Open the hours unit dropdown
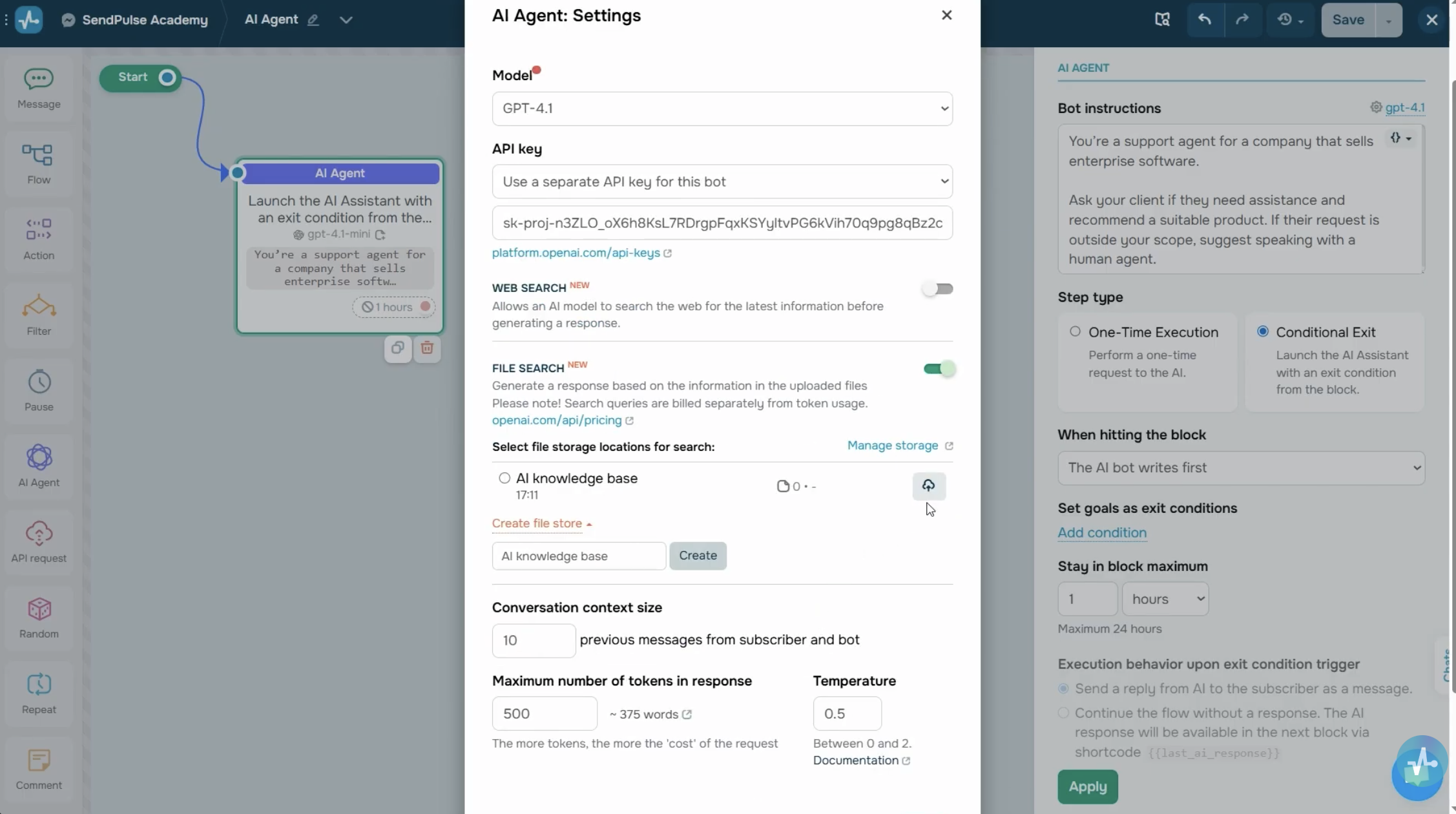The height and width of the screenshot is (814, 1456). (x=1165, y=599)
